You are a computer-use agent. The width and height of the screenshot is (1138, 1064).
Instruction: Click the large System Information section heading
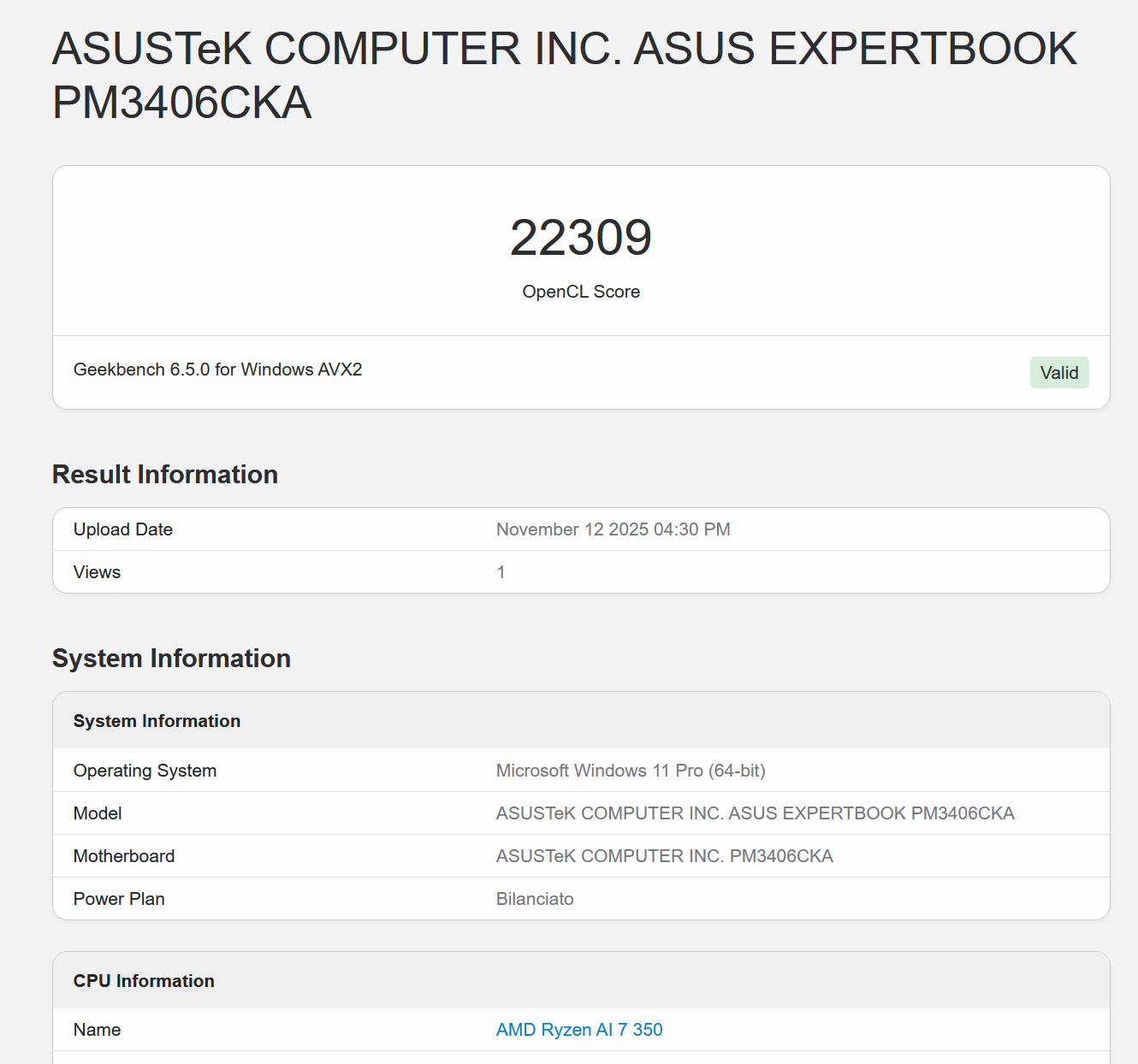pos(171,659)
